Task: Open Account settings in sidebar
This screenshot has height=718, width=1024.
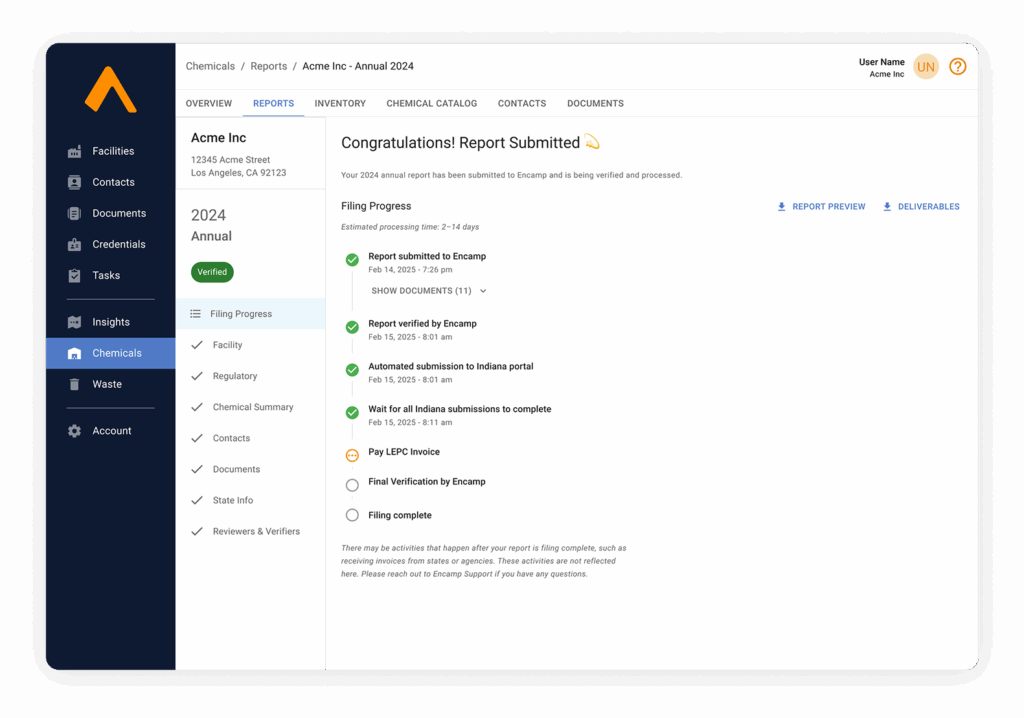Action: (112, 431)
